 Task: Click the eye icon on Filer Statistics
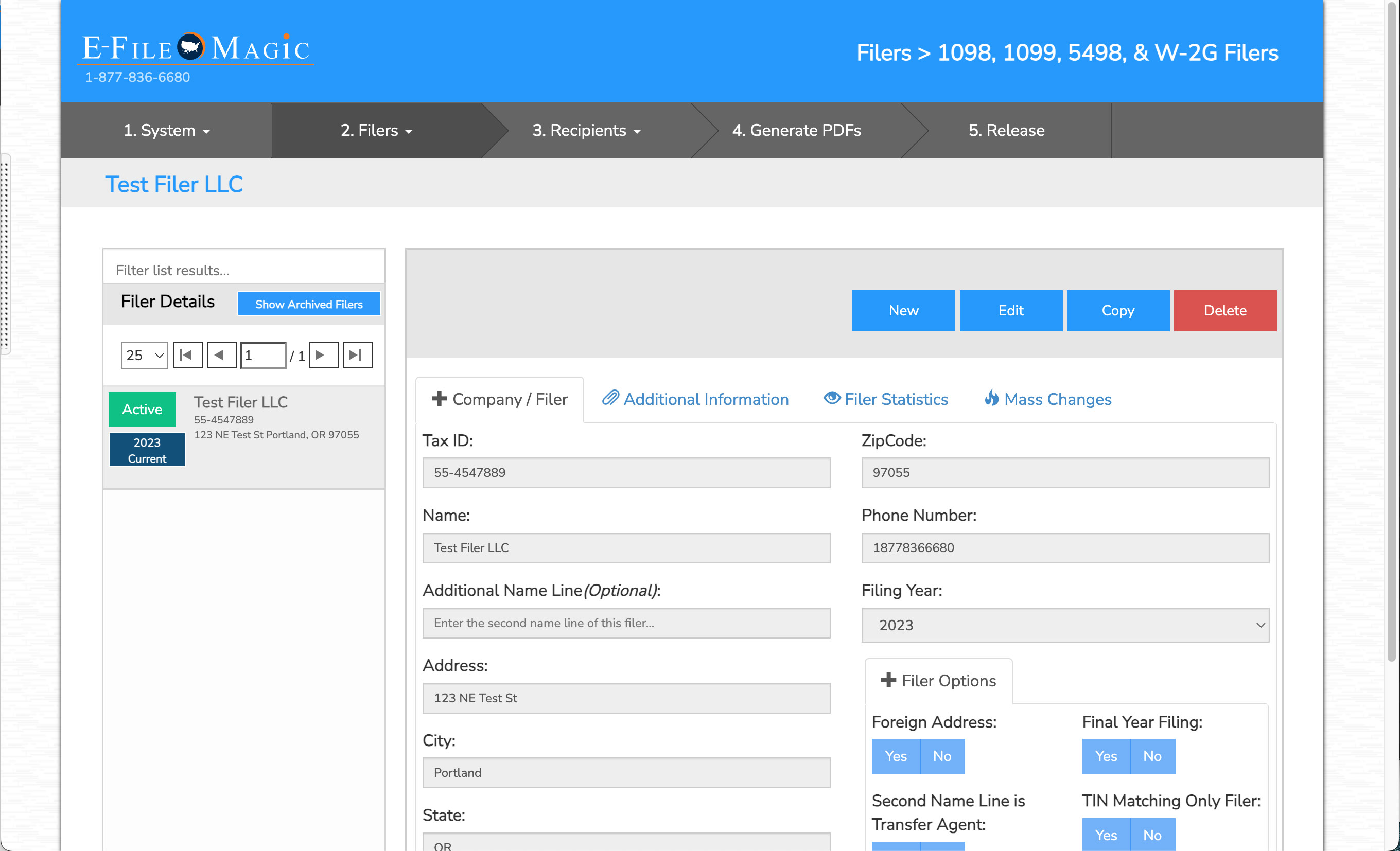[832, 398]
